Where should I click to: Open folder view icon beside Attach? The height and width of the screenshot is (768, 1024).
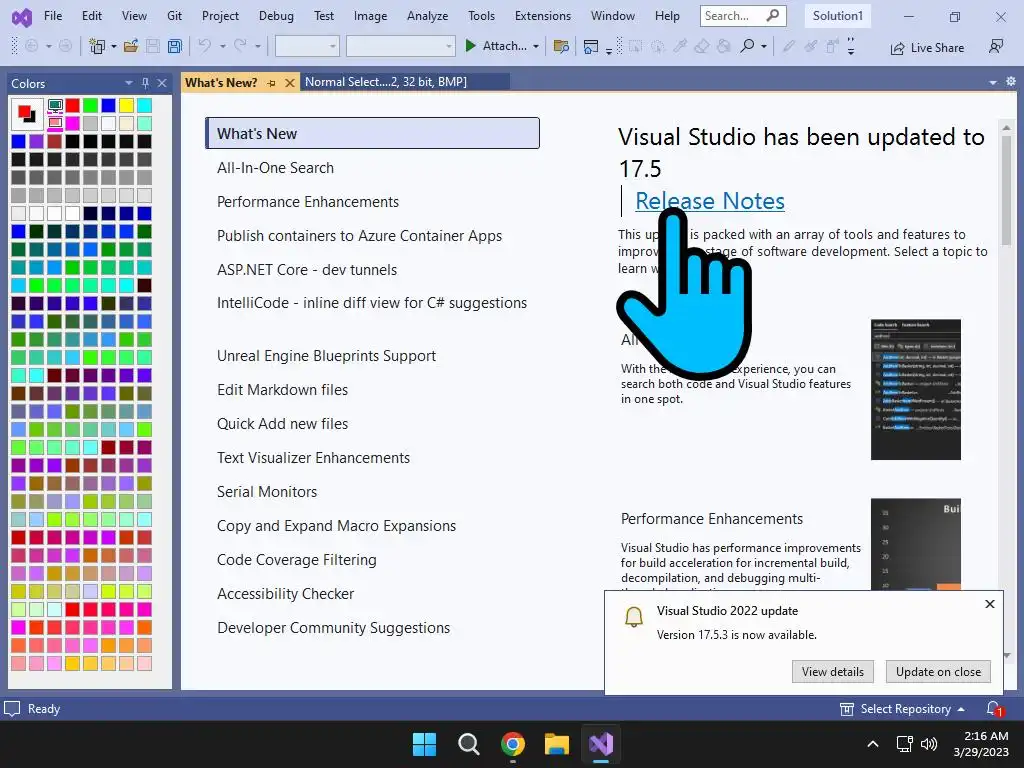click(560, 46)
